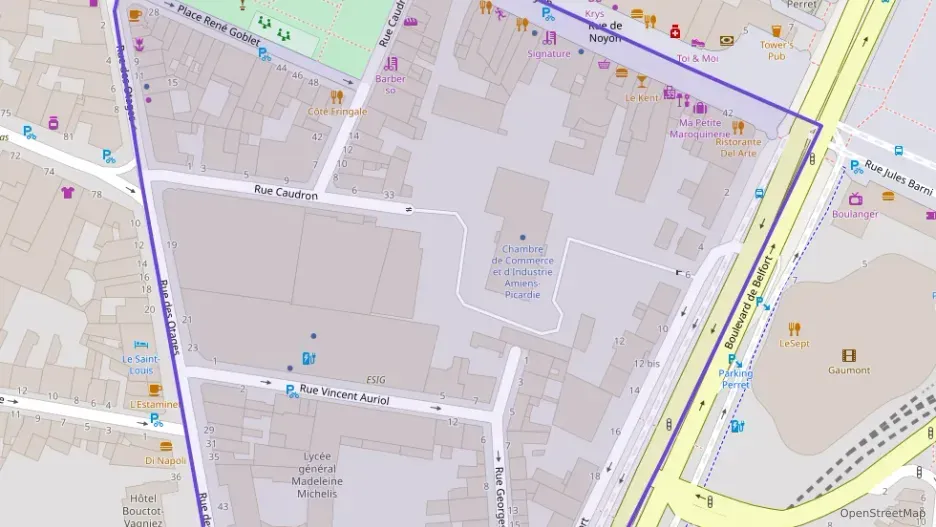Click the Signature hairdresser icon
This screenshot has width=936, height=527.
pos(548,38)
